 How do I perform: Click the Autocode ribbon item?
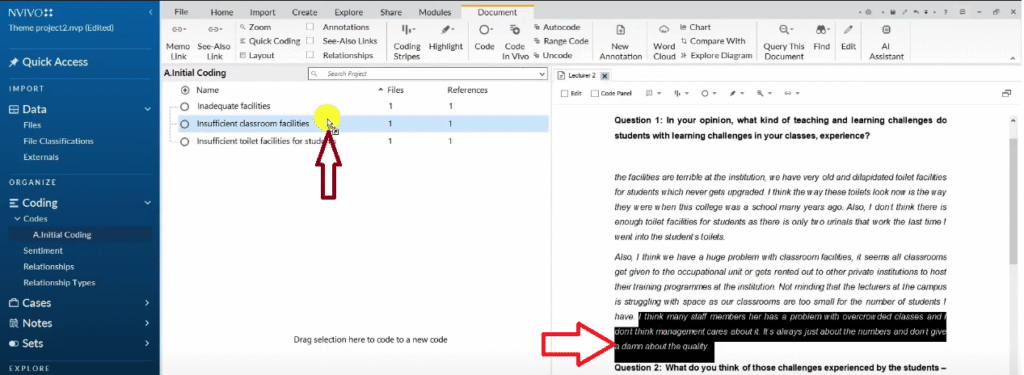pos(556,27)
